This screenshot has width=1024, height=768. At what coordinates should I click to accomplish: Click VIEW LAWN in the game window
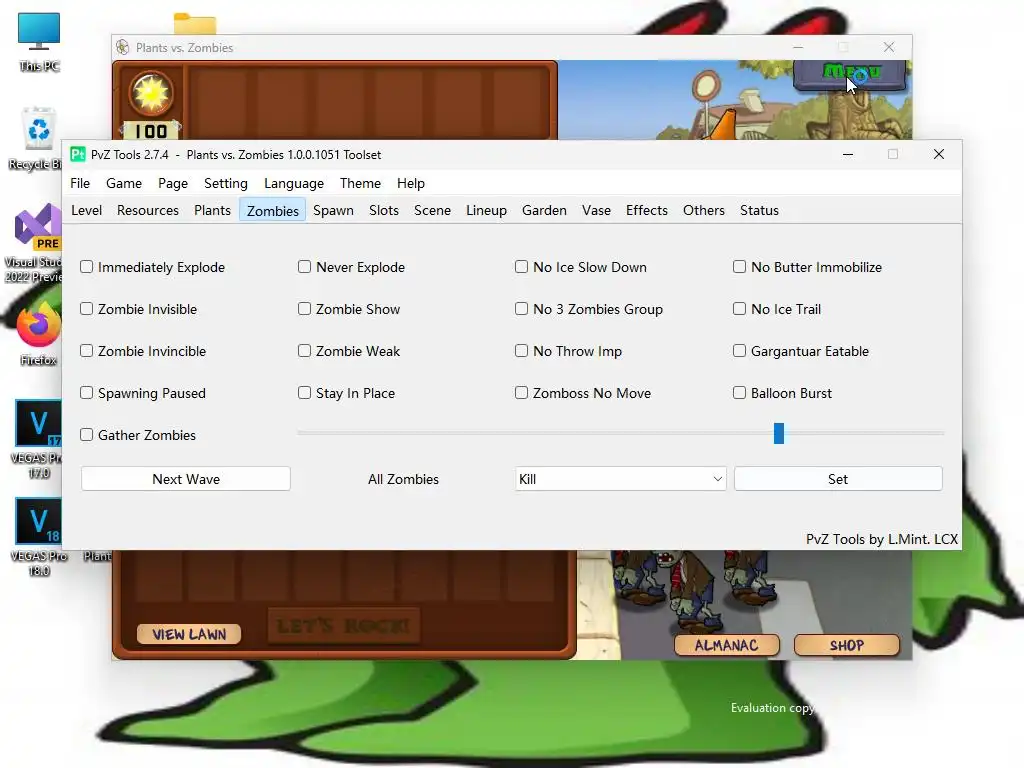coord(189,633)
